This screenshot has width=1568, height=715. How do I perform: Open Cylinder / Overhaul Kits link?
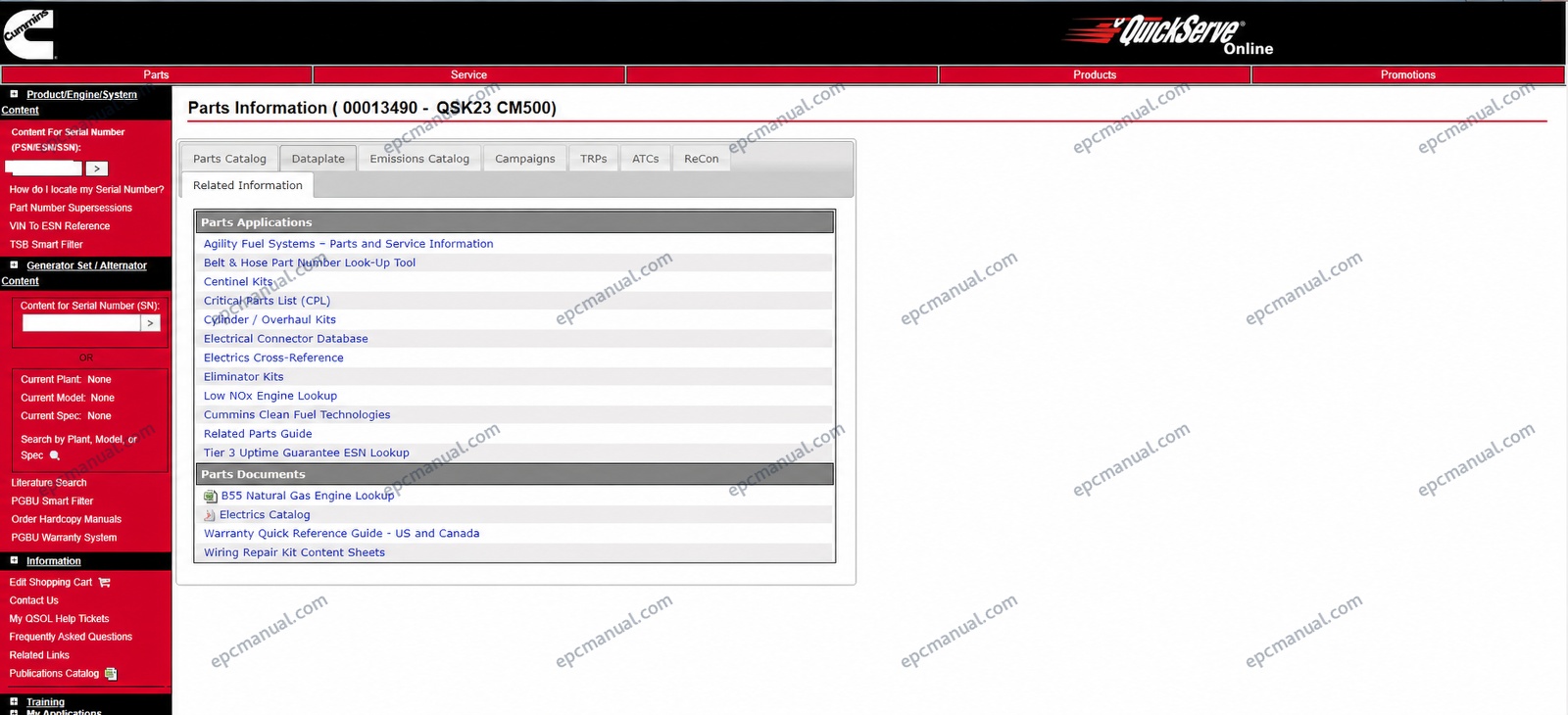point(269,319)
